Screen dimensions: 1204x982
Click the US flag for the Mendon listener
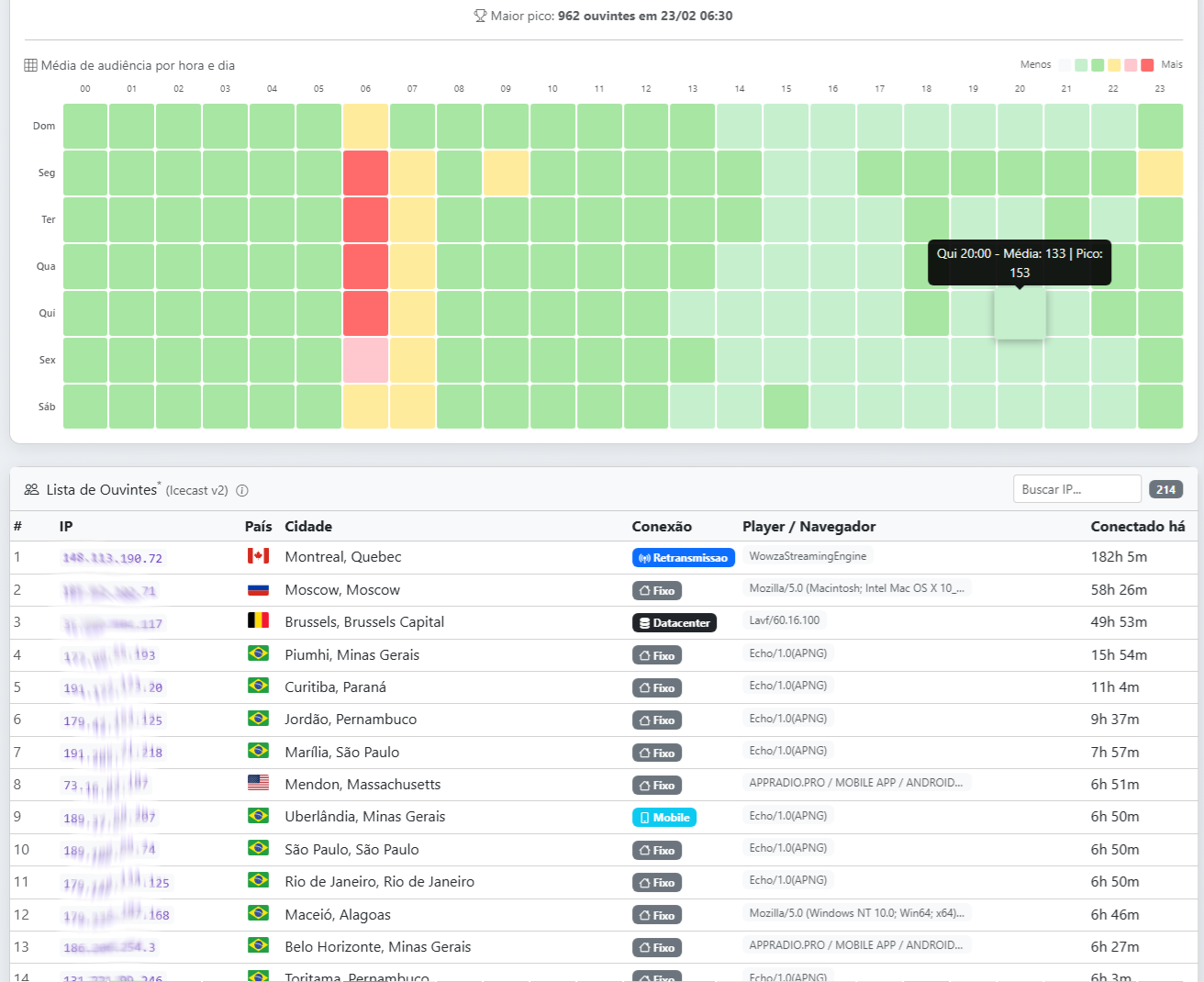pyautogui.click(x=258, y=785)
